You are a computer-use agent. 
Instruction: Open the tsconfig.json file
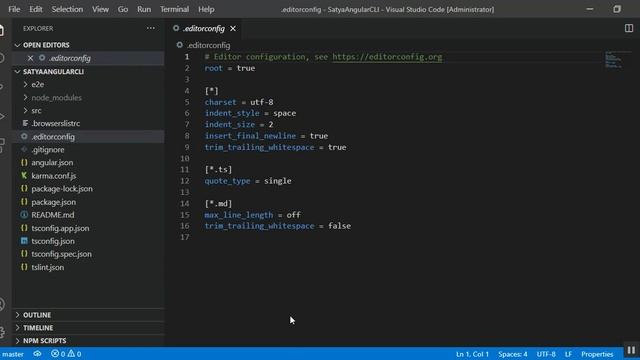53,241
